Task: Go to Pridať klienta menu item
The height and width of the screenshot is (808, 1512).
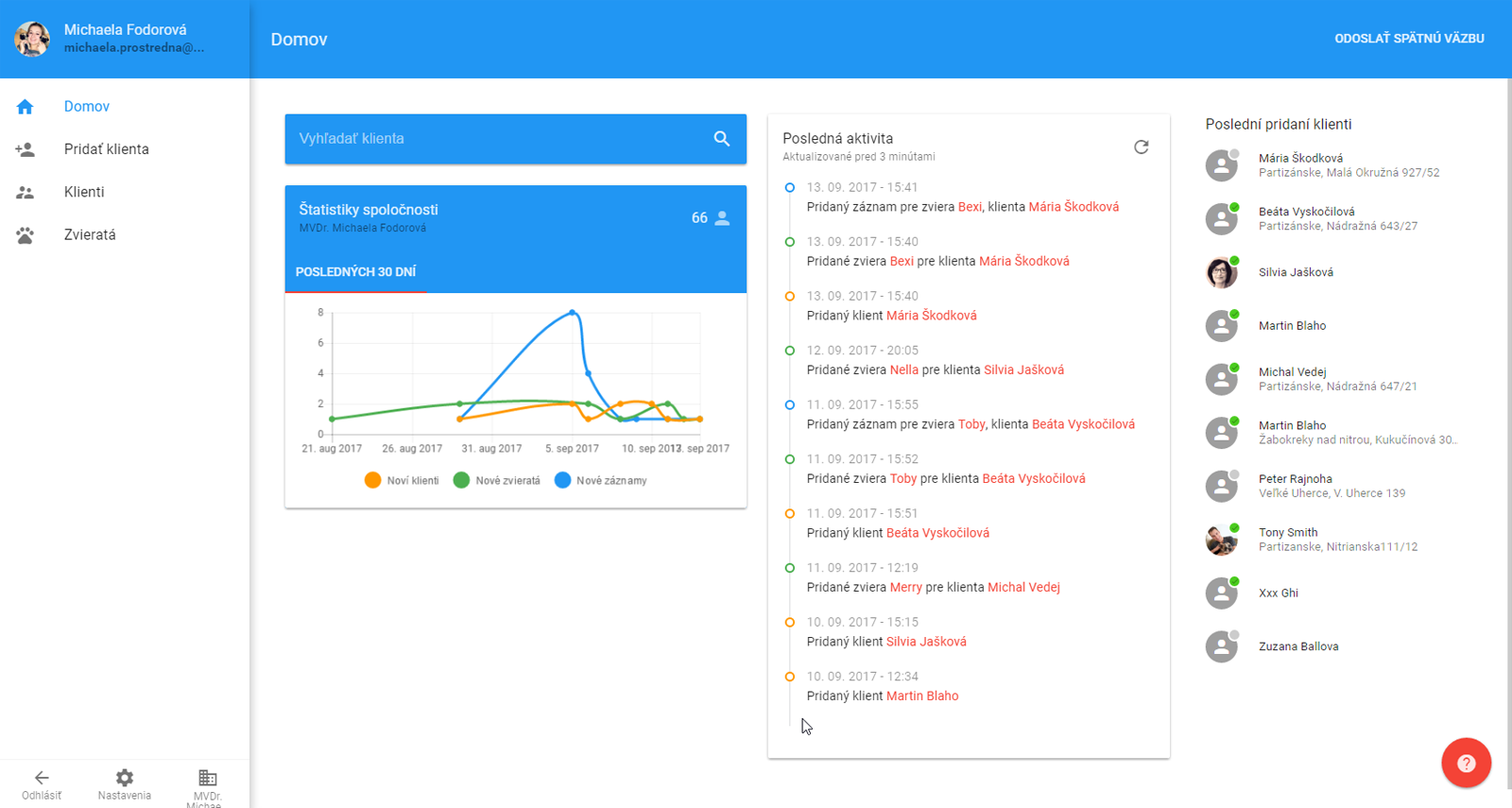Action: 125,149
